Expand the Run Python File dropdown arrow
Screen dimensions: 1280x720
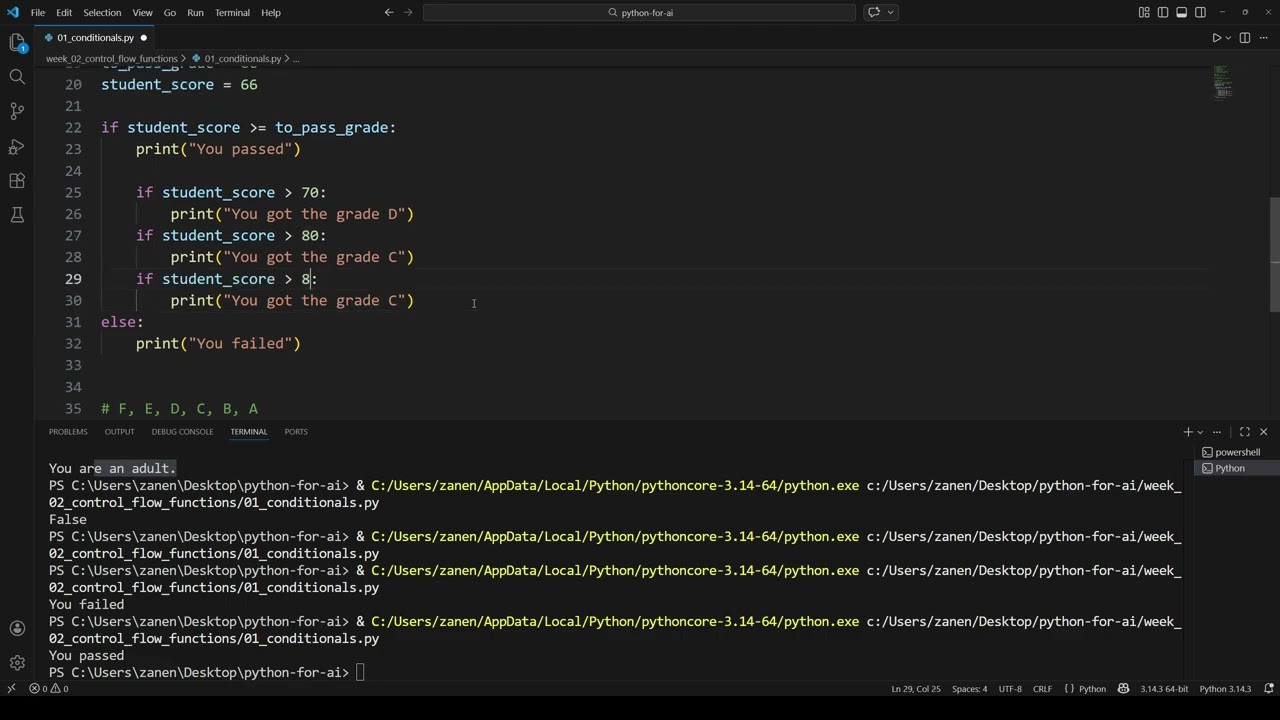coord(1229,38)
